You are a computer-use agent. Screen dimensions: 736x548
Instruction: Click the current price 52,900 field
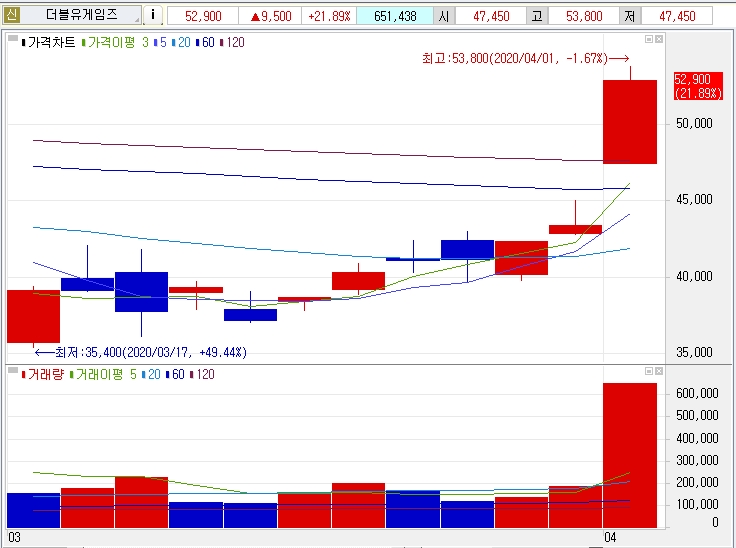pos(203,16)
